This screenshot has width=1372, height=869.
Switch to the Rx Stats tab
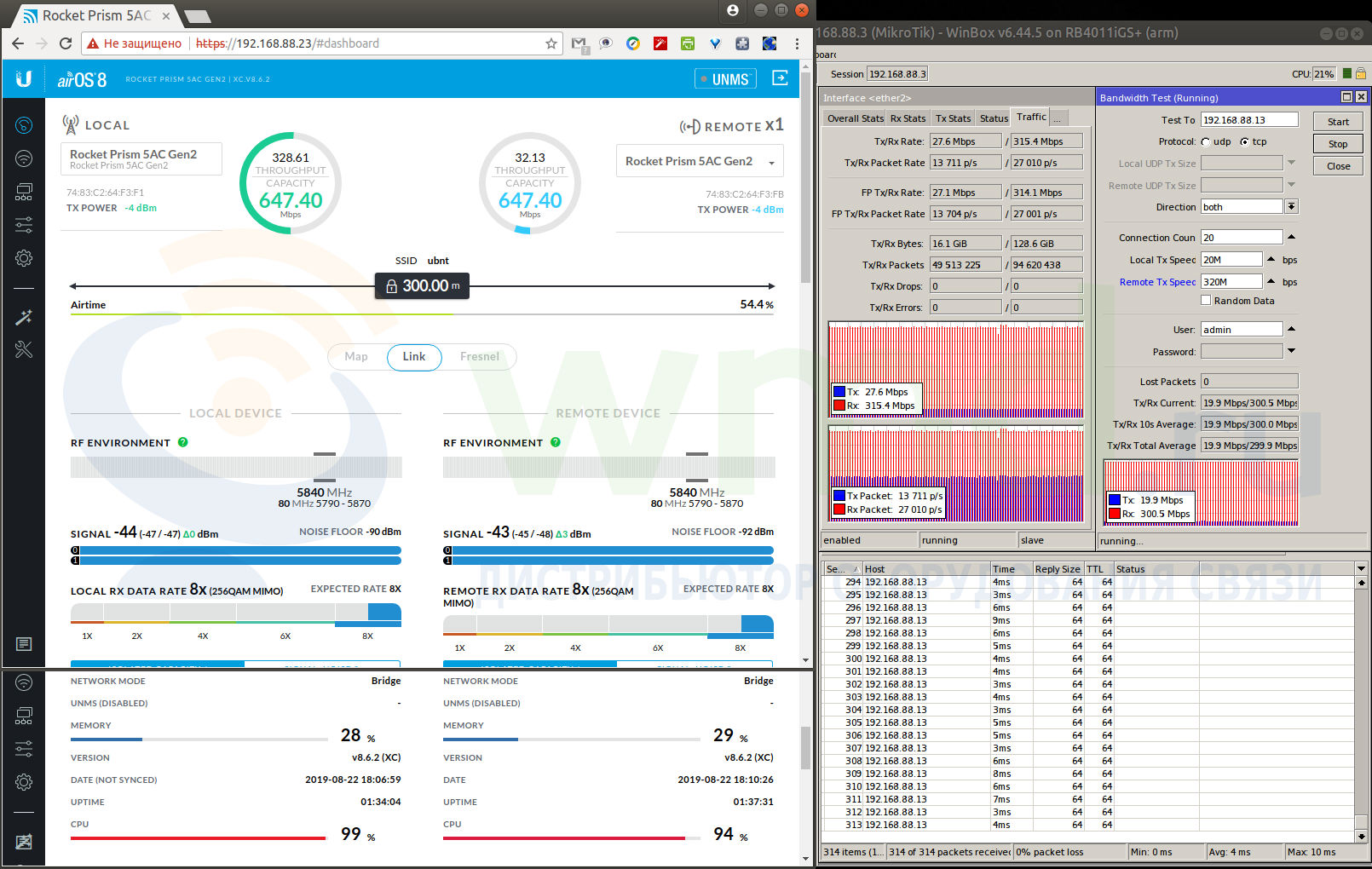908,118
